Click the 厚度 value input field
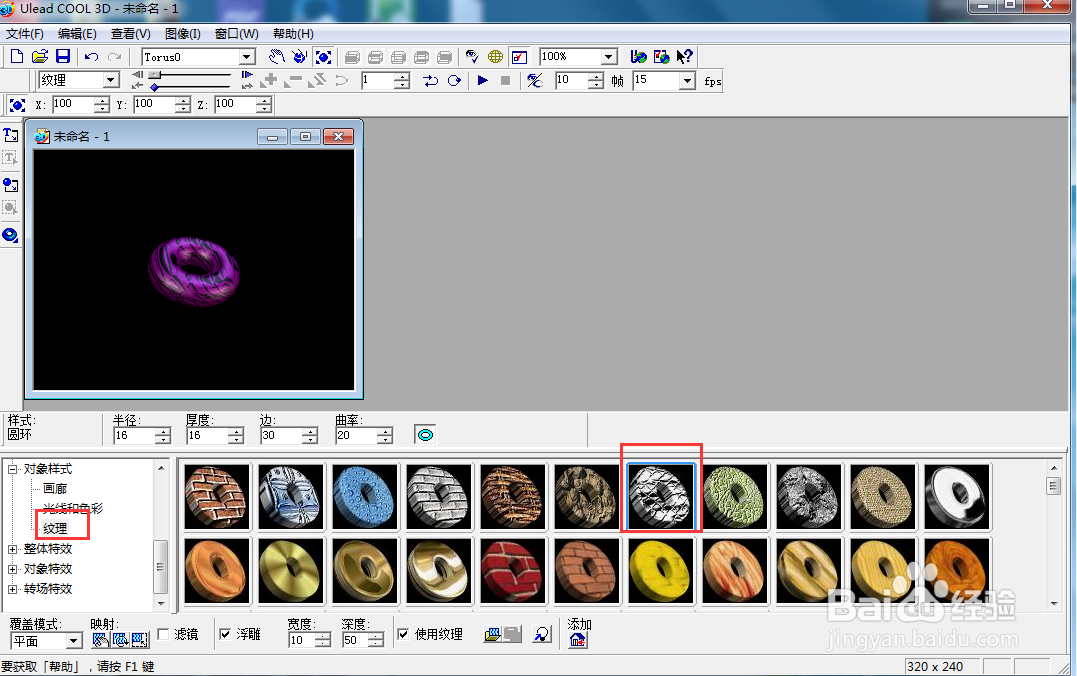 click(207, 436)
